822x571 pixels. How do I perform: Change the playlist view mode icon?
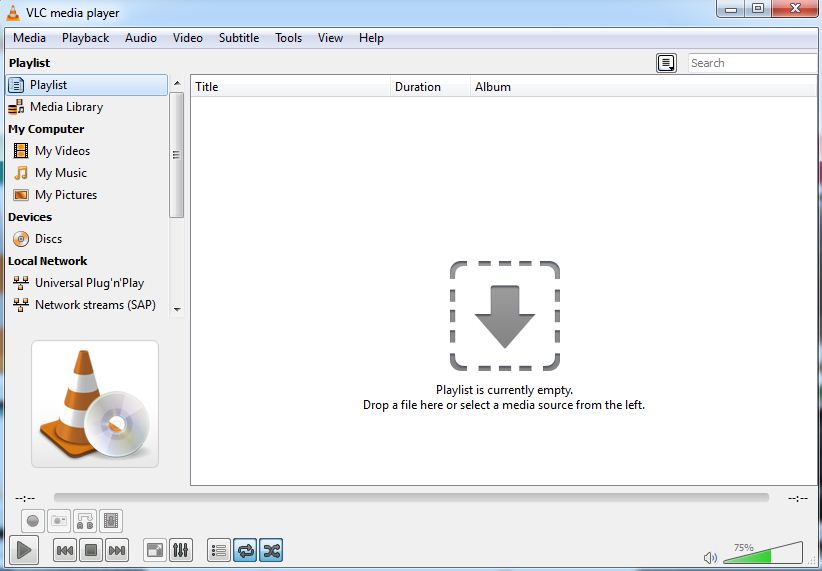(666, 63)
